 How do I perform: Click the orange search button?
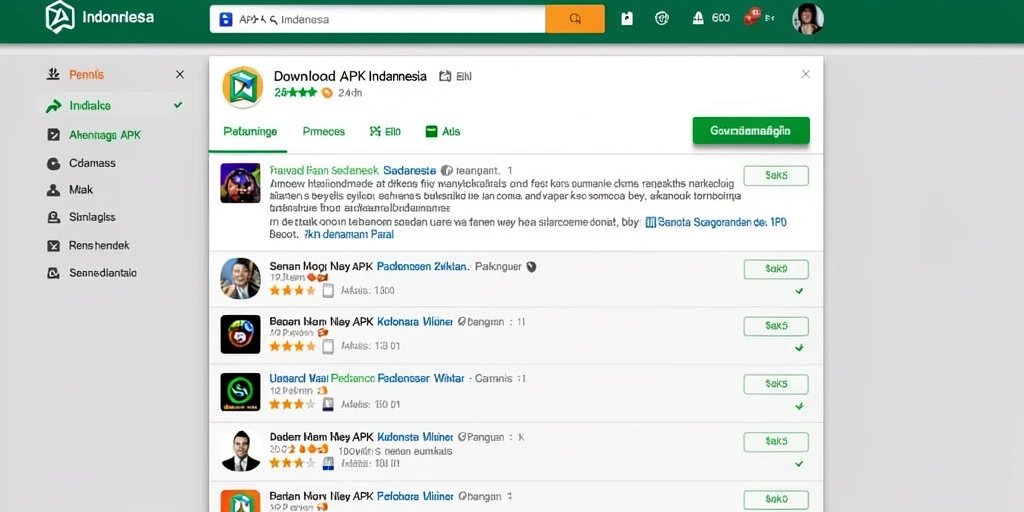(575, 19)
